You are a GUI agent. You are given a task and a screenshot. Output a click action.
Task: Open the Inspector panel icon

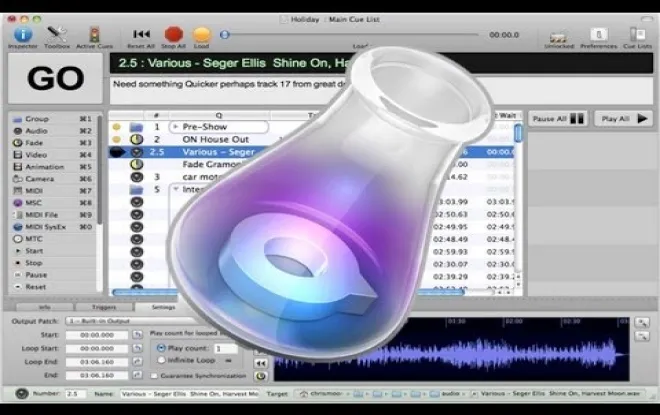pos(23,35)
